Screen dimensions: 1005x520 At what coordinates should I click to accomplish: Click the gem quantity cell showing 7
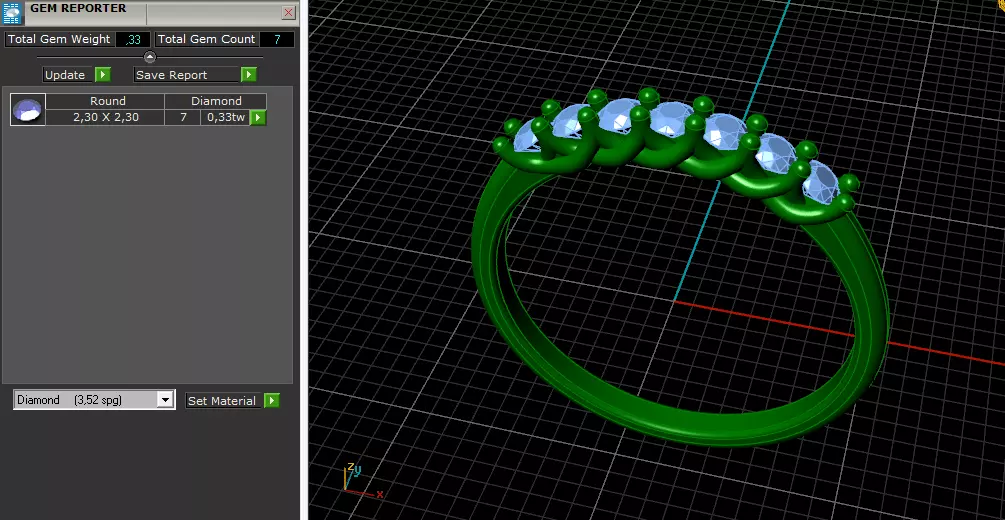(x=183, y=117)
